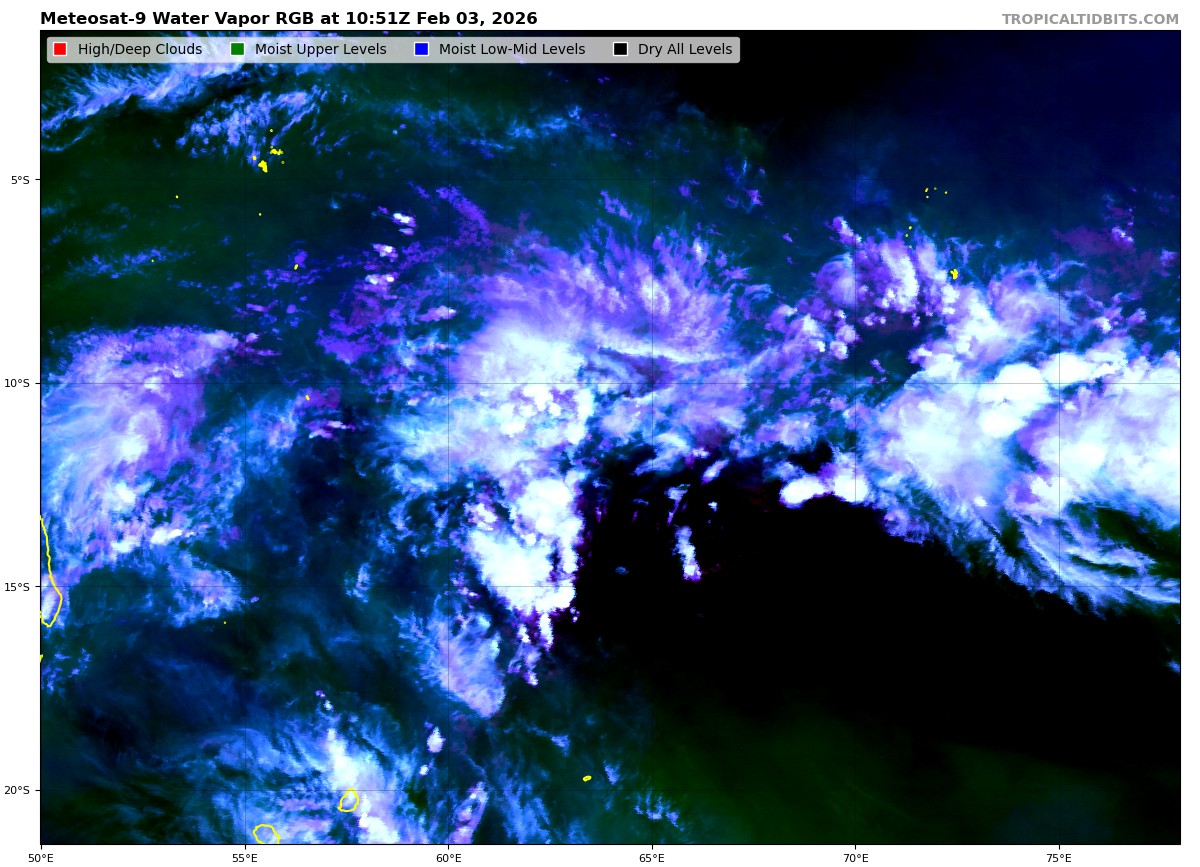The image size is (1200, 867).
Task: Click the blue Moist Low-Mid Levels swatch
Action: [421, 50]
